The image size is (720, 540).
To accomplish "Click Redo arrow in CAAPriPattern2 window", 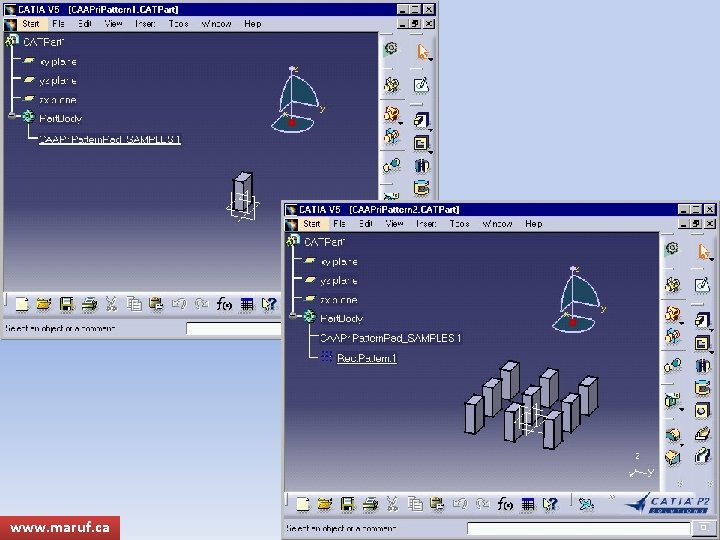I will tap(482, 504).
